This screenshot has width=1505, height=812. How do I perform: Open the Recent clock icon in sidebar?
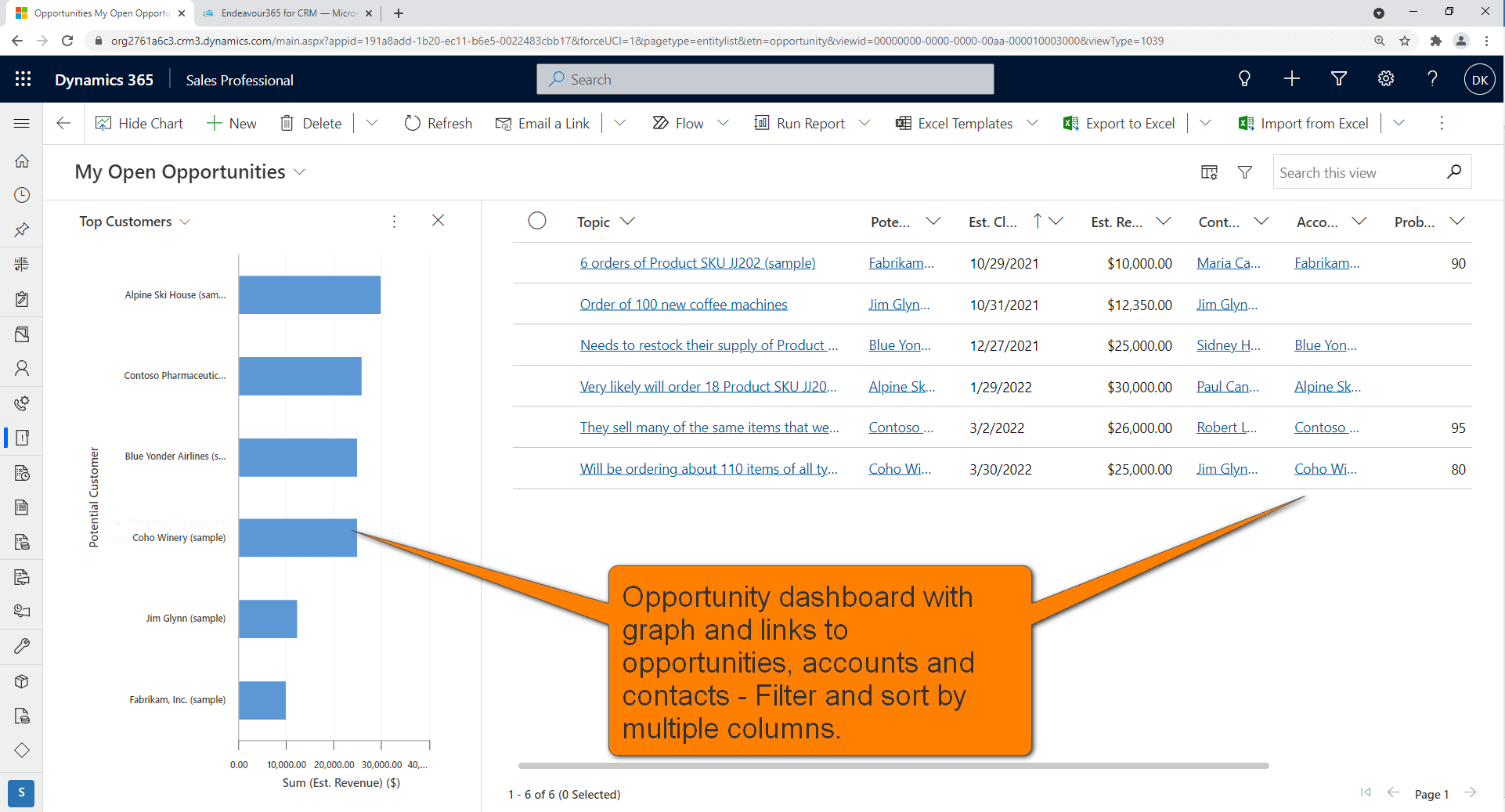click(x=22, y=195)
